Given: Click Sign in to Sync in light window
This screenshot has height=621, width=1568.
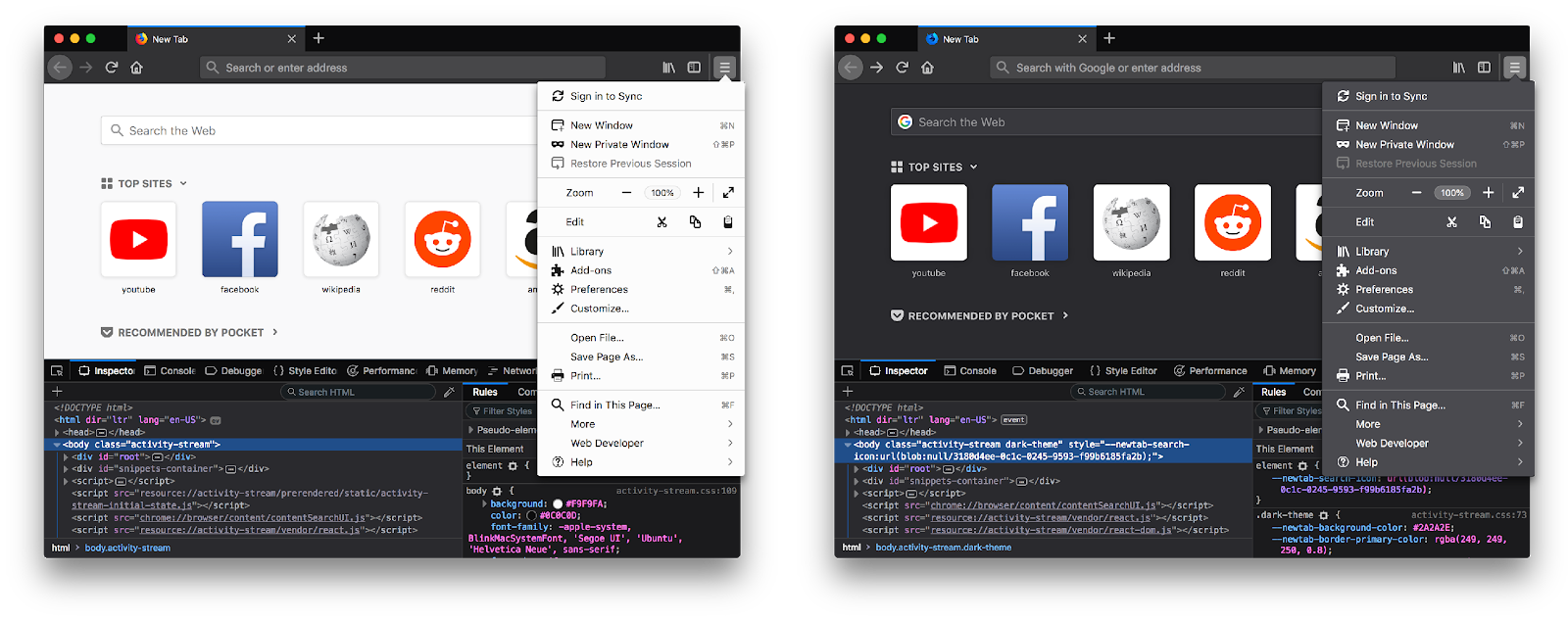Looking at the screenshot, I should click(x=641, y=96).
